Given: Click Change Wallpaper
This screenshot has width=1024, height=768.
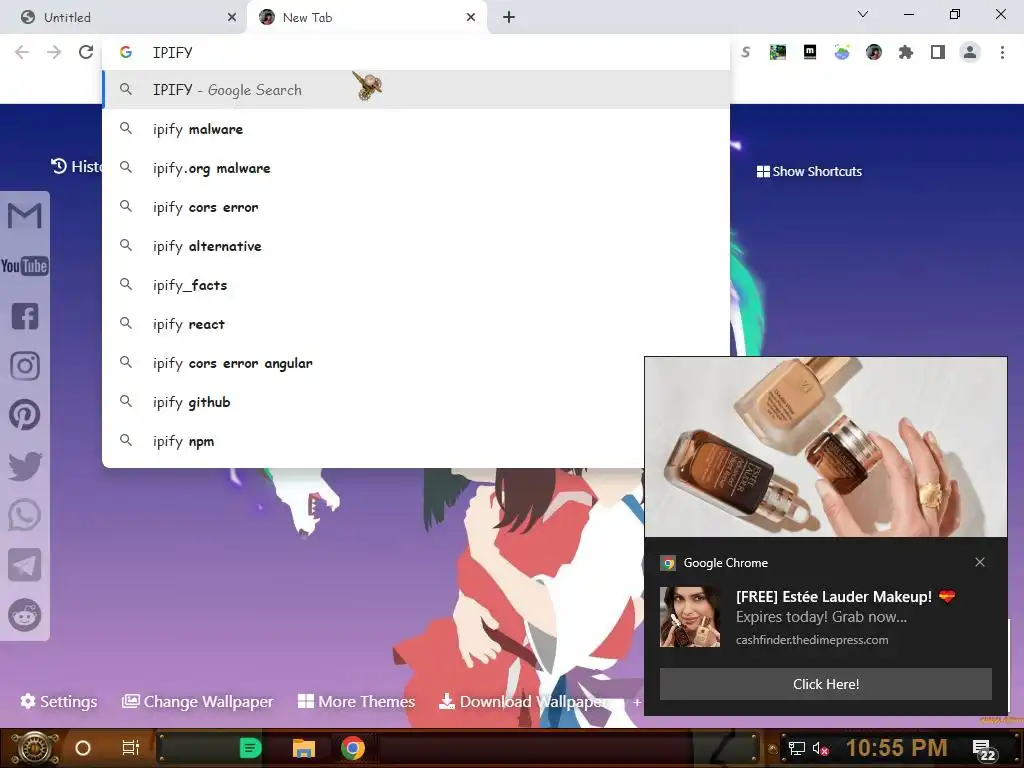Looking at the screenshot, I should (x=197, y=701).
